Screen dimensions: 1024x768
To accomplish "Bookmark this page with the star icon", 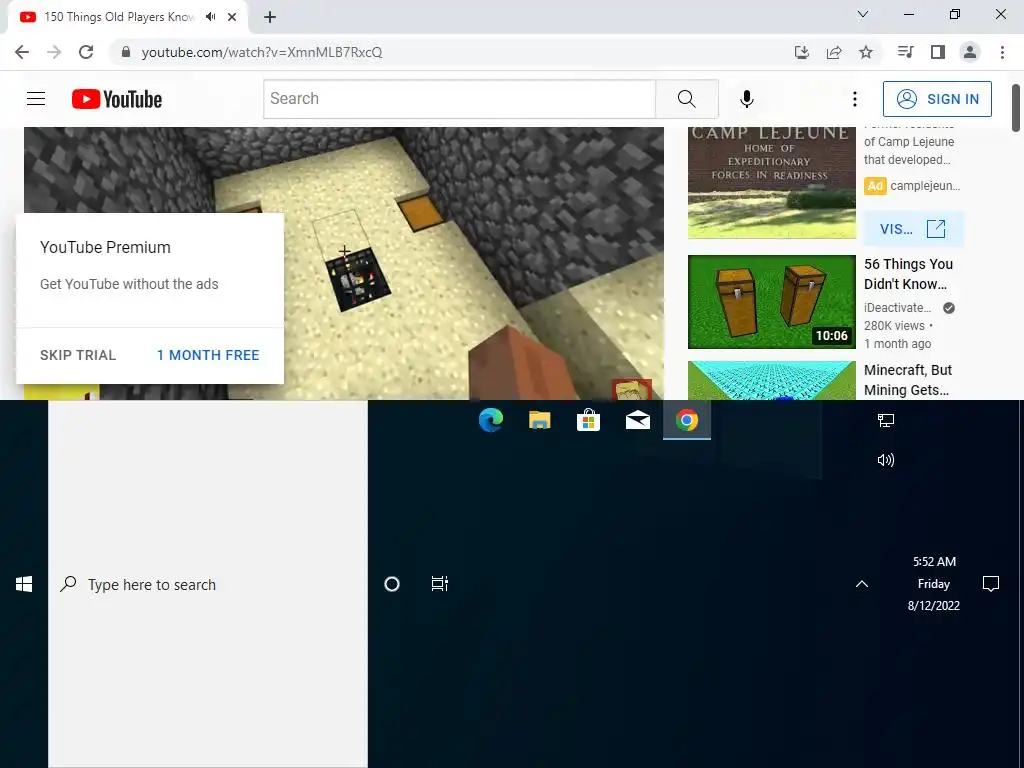I will [x=866, y=52].
